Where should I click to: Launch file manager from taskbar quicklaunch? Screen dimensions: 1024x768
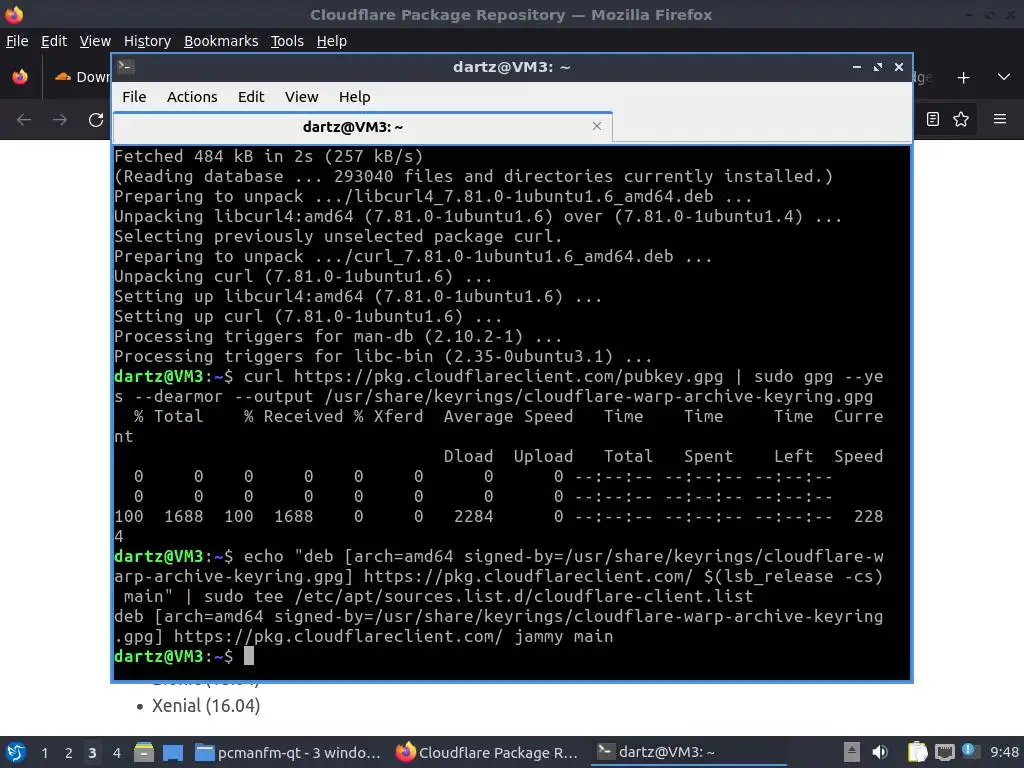pyautogui.click(x=144, y=752)
